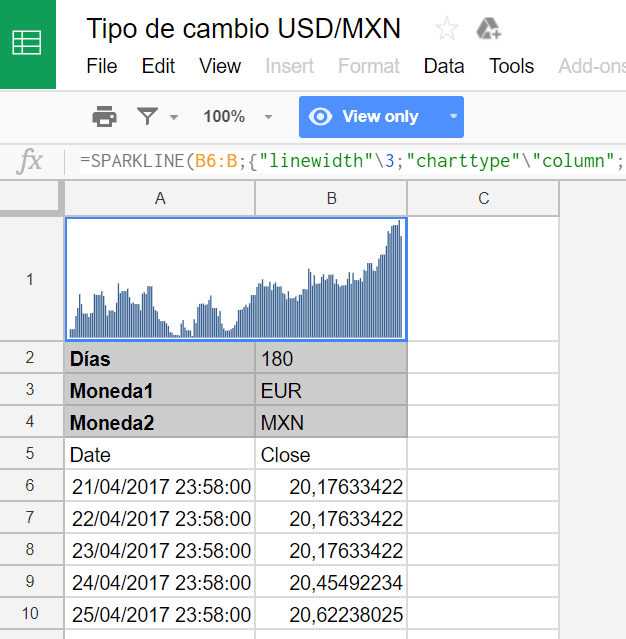Click the Moneda1 cell
The width and height of the screenshot is (626, 639).
click(x=160, y=390)
